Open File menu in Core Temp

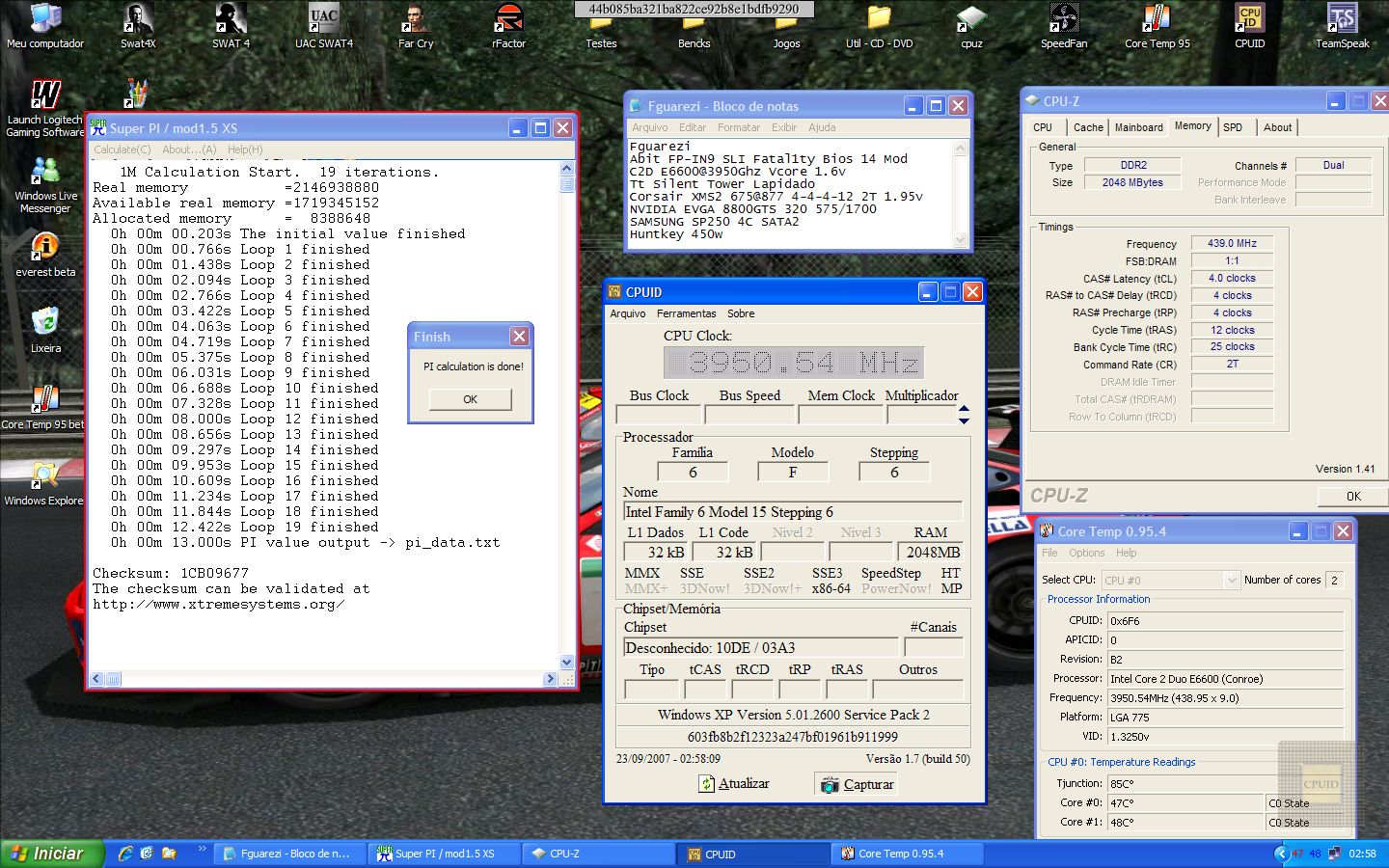pyautogui.click(x=1049, y=553)
